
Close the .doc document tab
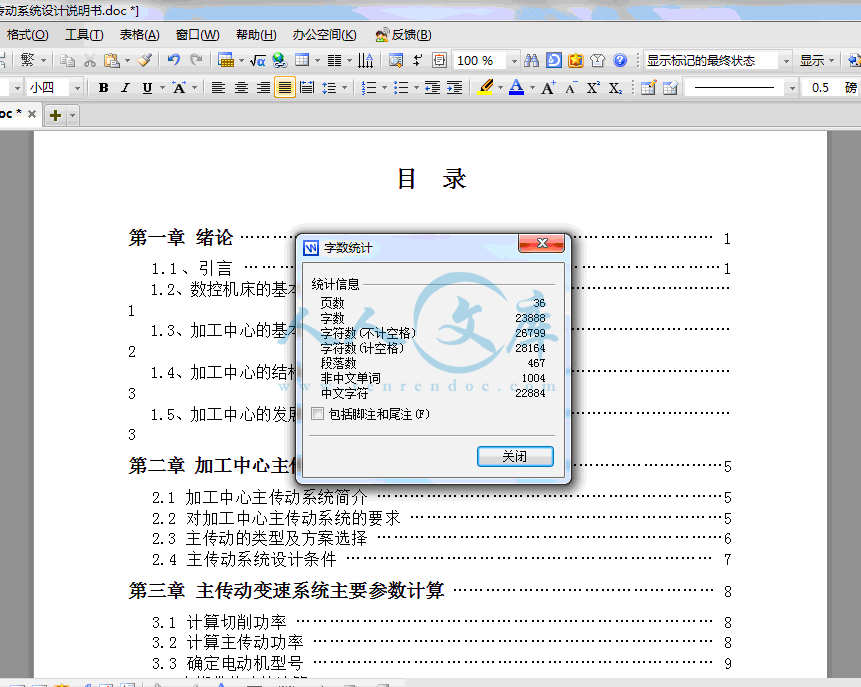32,114
